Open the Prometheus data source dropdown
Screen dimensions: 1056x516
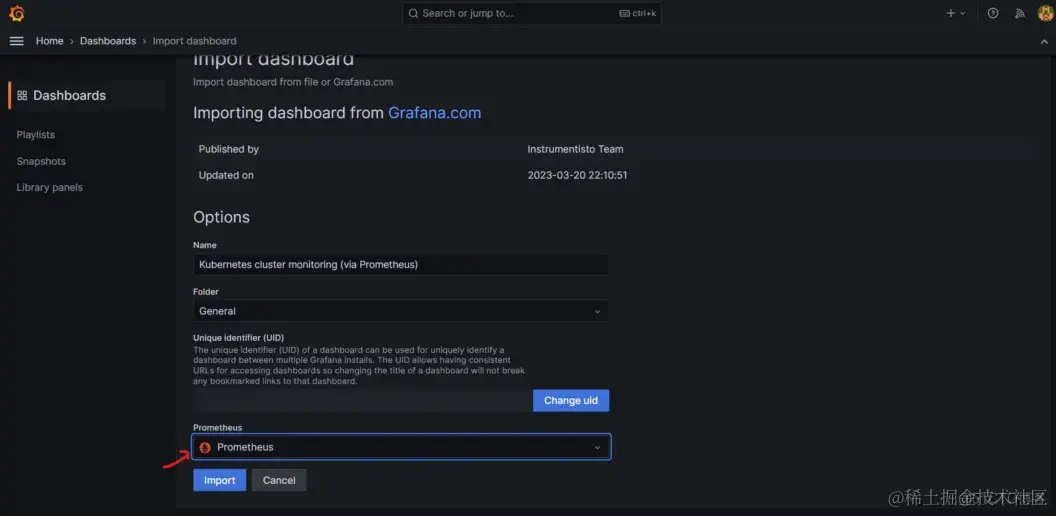click(x=401, y=447)
